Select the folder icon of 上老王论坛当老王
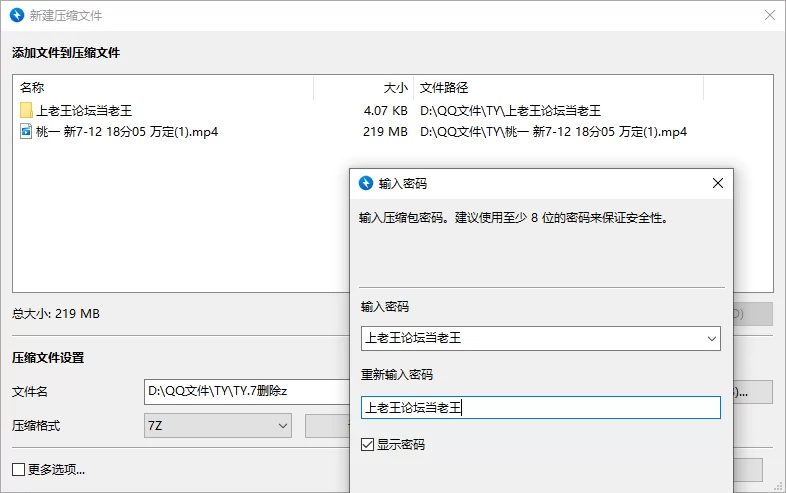The height and width of the screenshot is (493, 786). (x=26, y=110)
